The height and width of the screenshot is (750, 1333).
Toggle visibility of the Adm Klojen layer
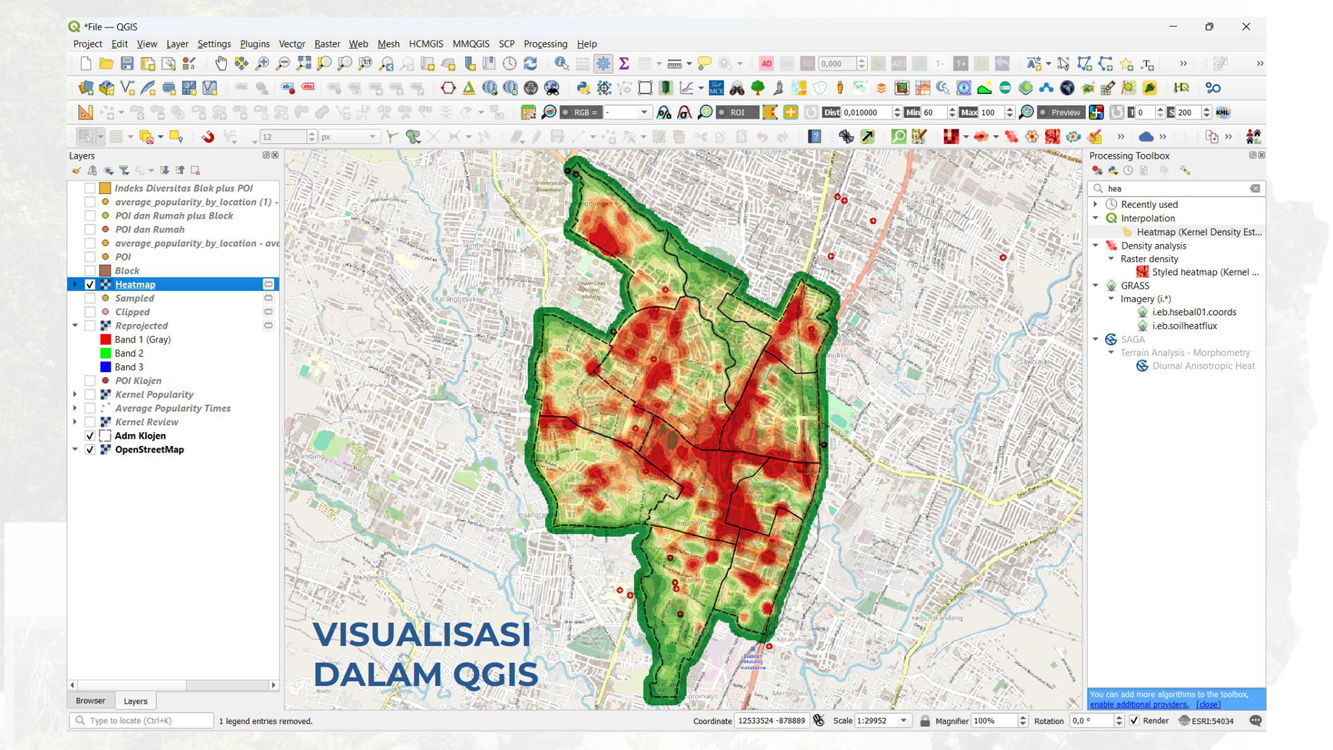click(x=90, y=435)
